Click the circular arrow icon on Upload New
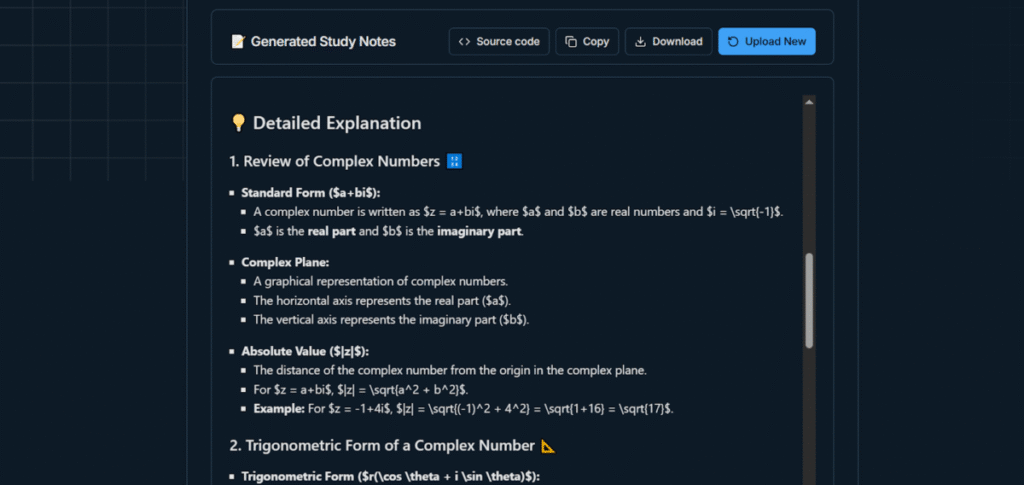Viewport: 1024px width, 485px height. pos(733,42)
